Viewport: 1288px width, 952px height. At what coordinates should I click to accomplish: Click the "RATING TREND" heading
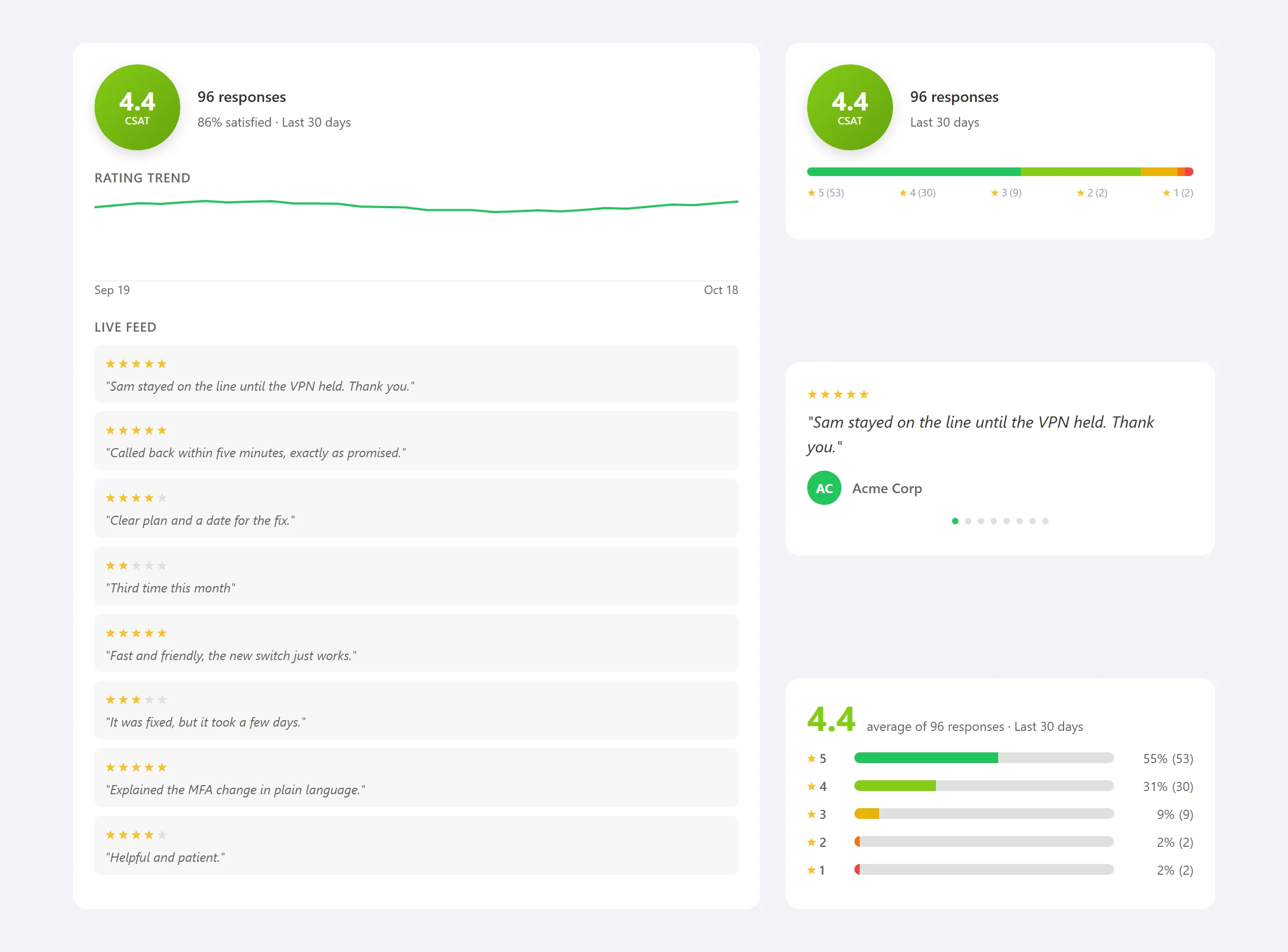142,178
